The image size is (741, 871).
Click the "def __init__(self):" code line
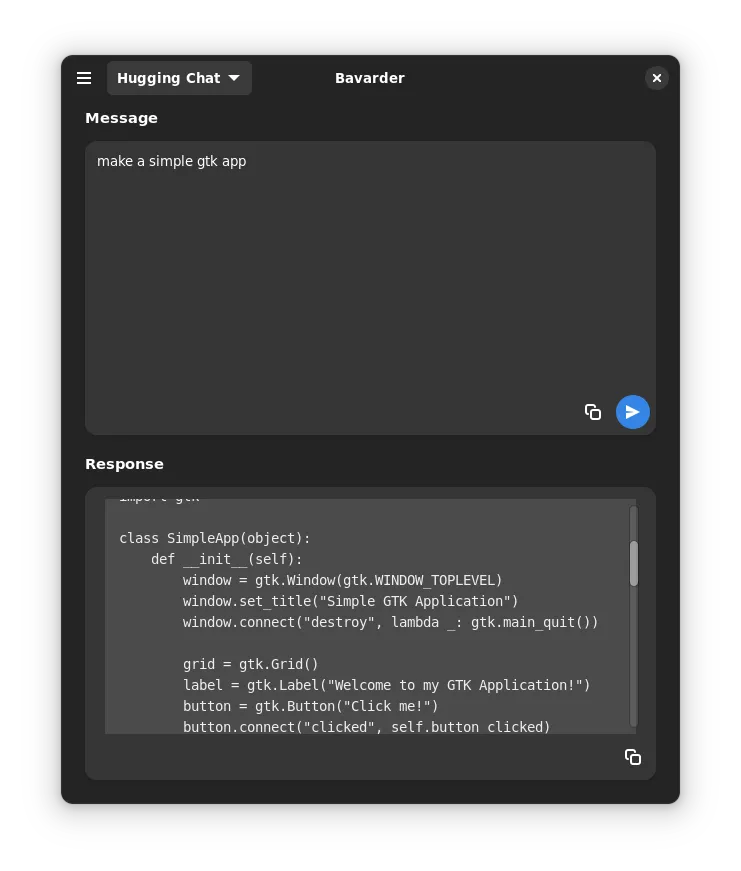pos(226,559)
